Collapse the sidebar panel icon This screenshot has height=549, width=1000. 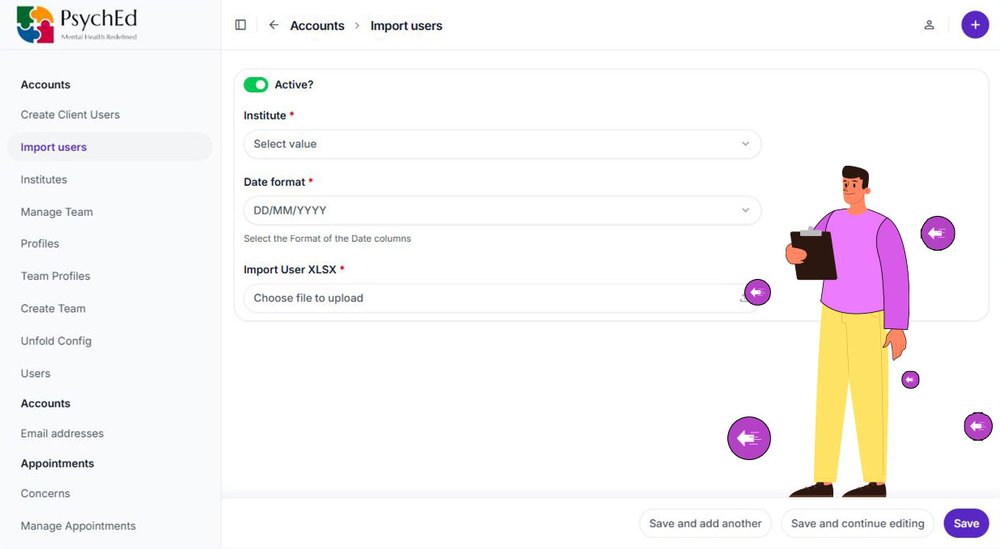[x=240, y=25]
